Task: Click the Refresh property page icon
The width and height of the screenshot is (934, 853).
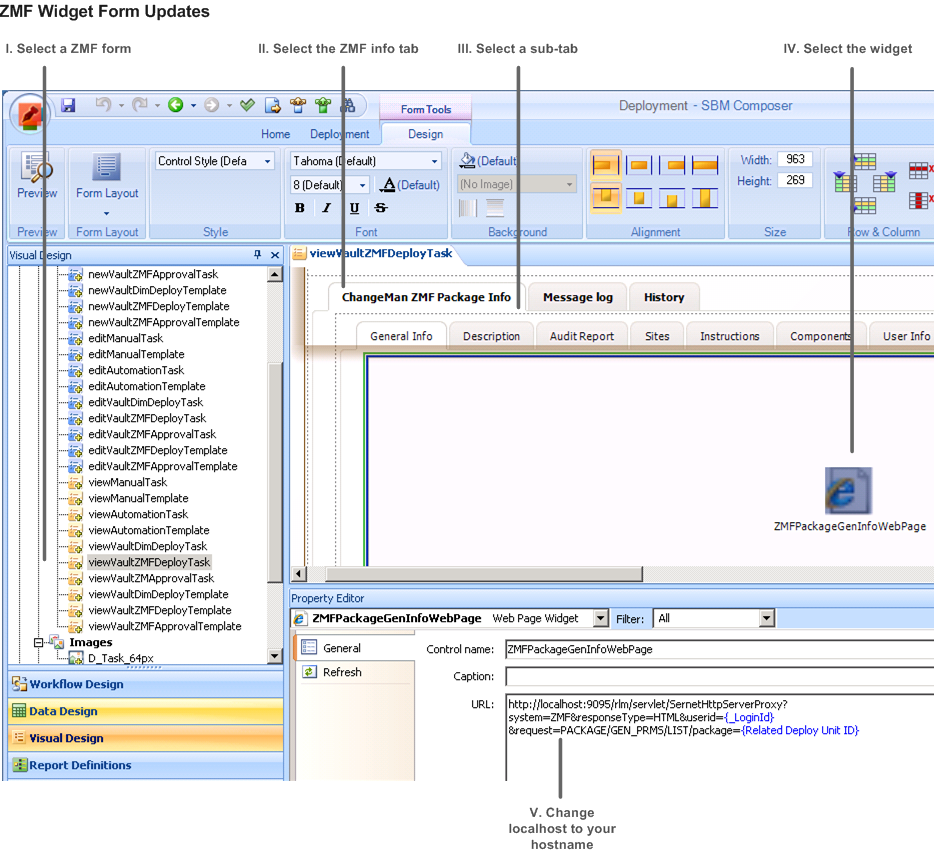Action: (309, 672)
